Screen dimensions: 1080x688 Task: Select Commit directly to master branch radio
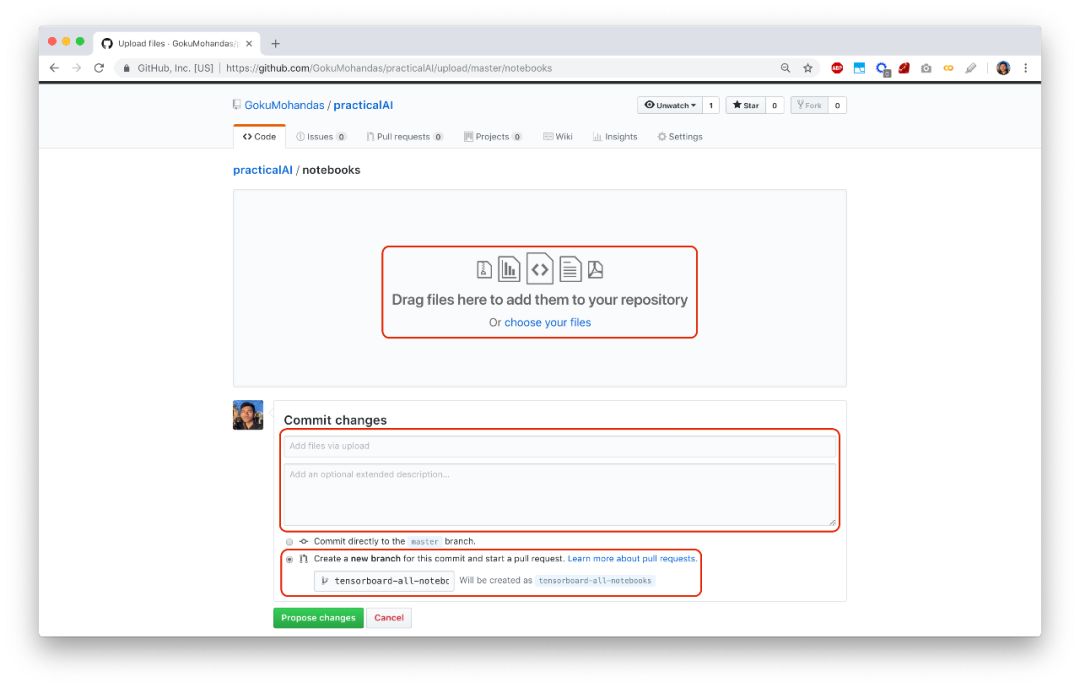click(x=289, y=542)
